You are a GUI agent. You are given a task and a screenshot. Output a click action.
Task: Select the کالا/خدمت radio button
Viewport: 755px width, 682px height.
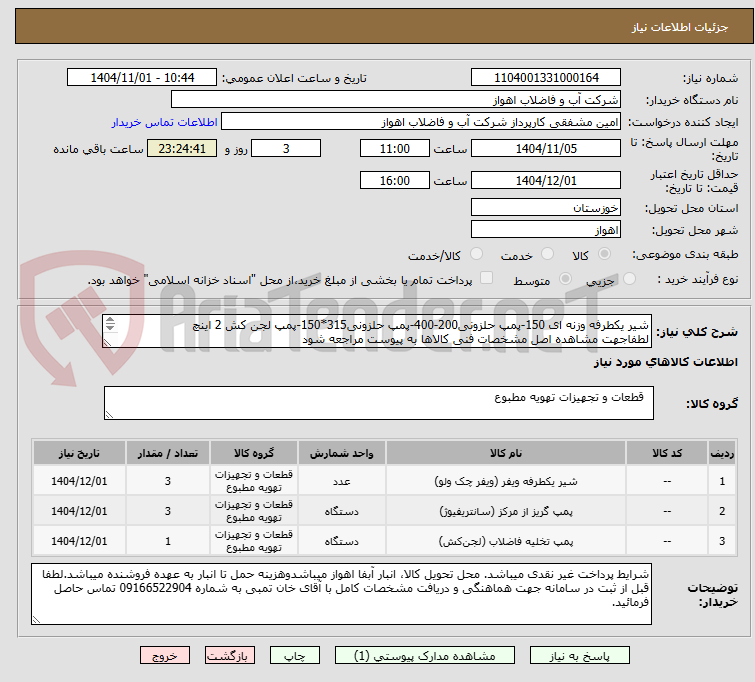pos(476,254)
